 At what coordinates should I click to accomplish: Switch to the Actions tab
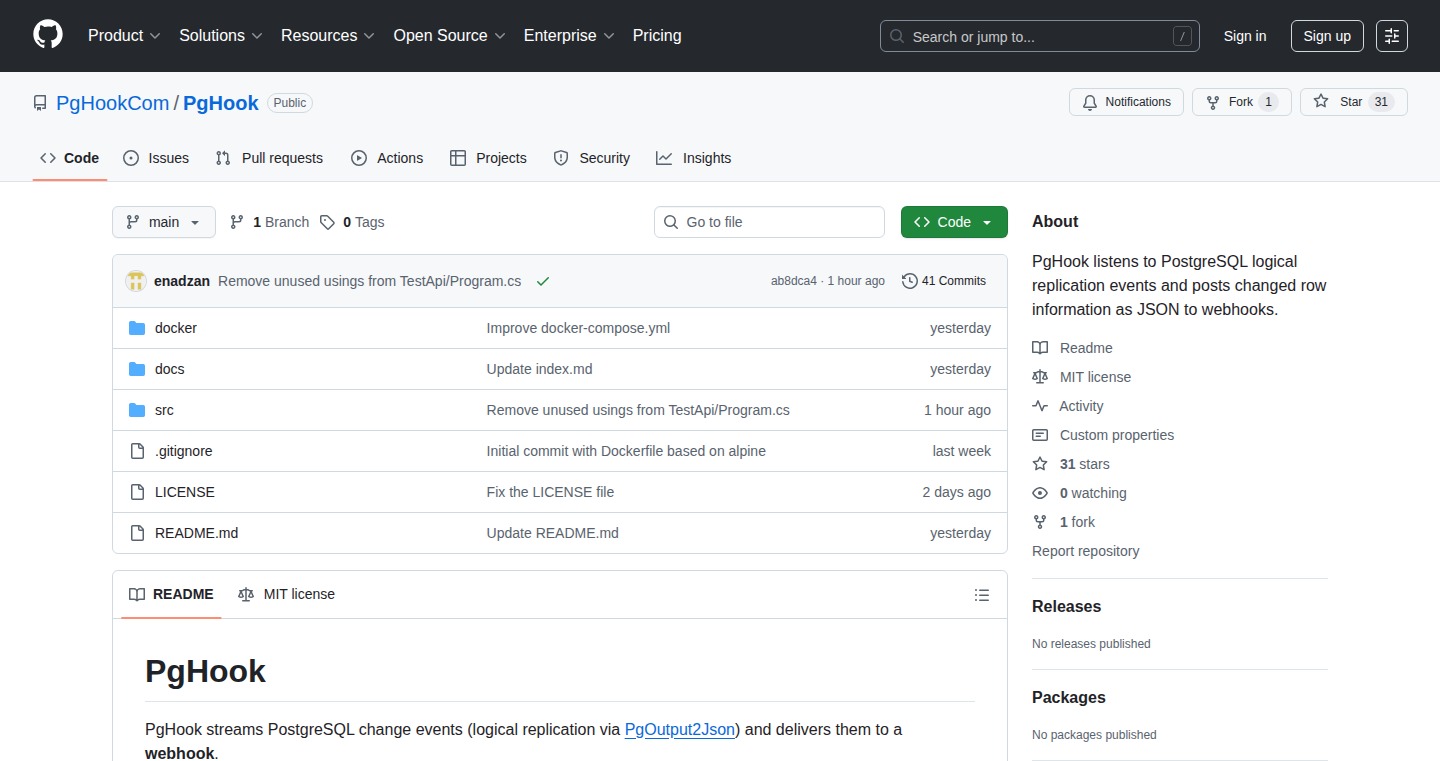click(387, 158)
